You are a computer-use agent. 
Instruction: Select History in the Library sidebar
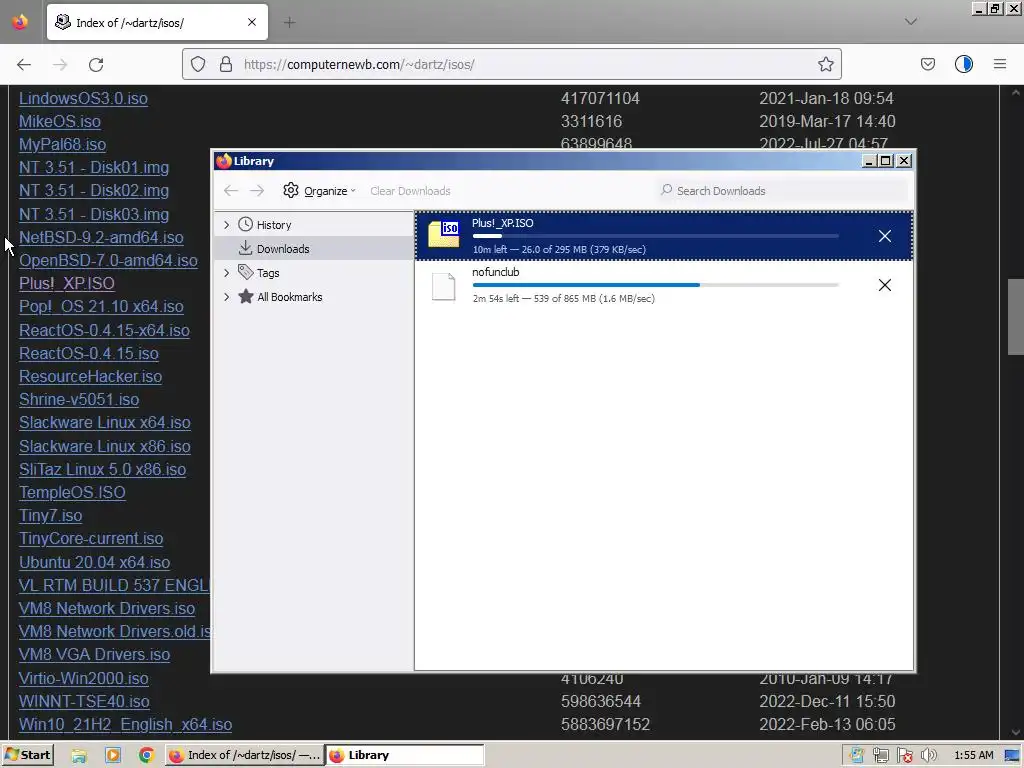(x=313, y=225)
